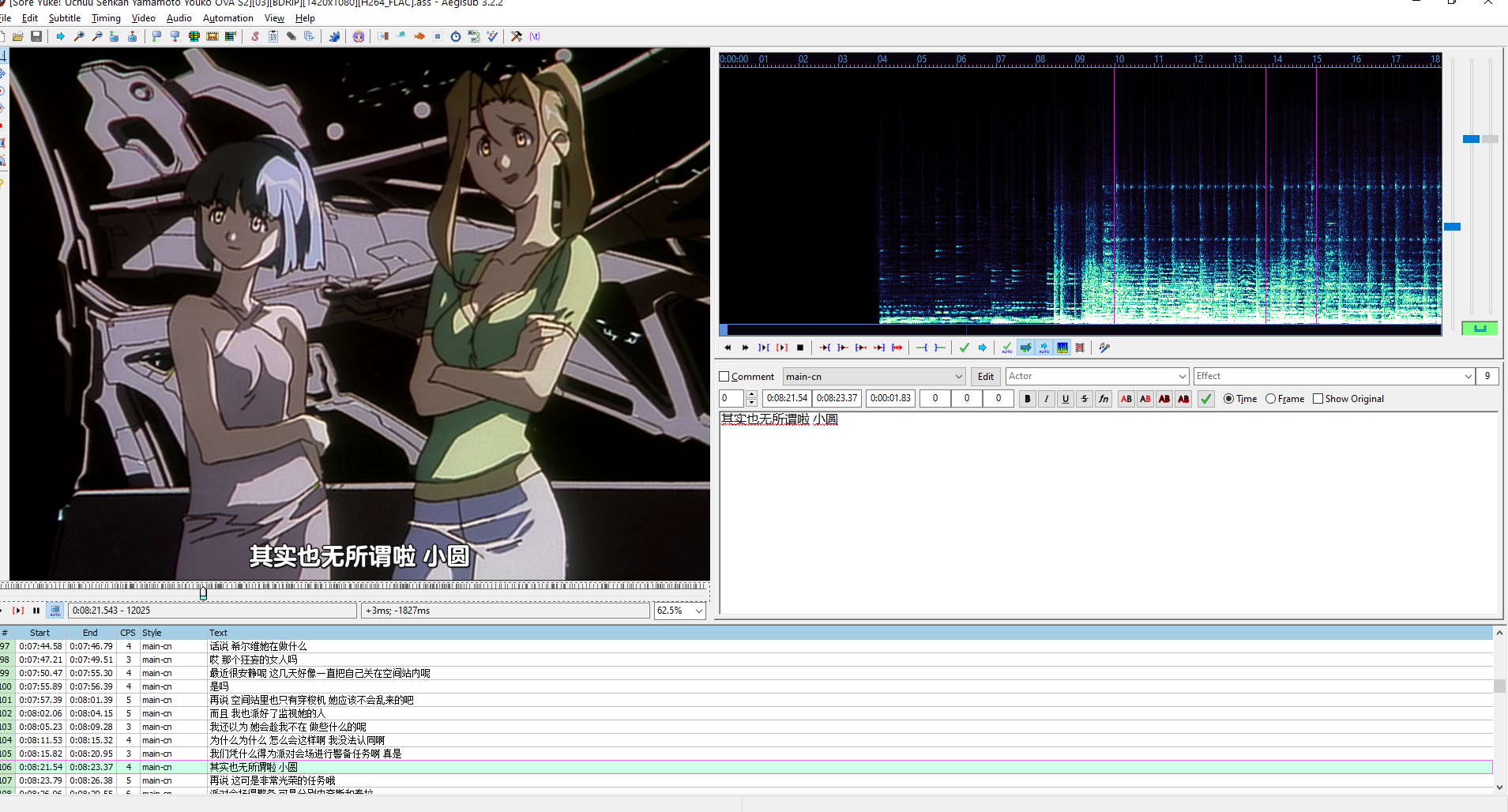Select the Frame radio button

coord(1271,399)
